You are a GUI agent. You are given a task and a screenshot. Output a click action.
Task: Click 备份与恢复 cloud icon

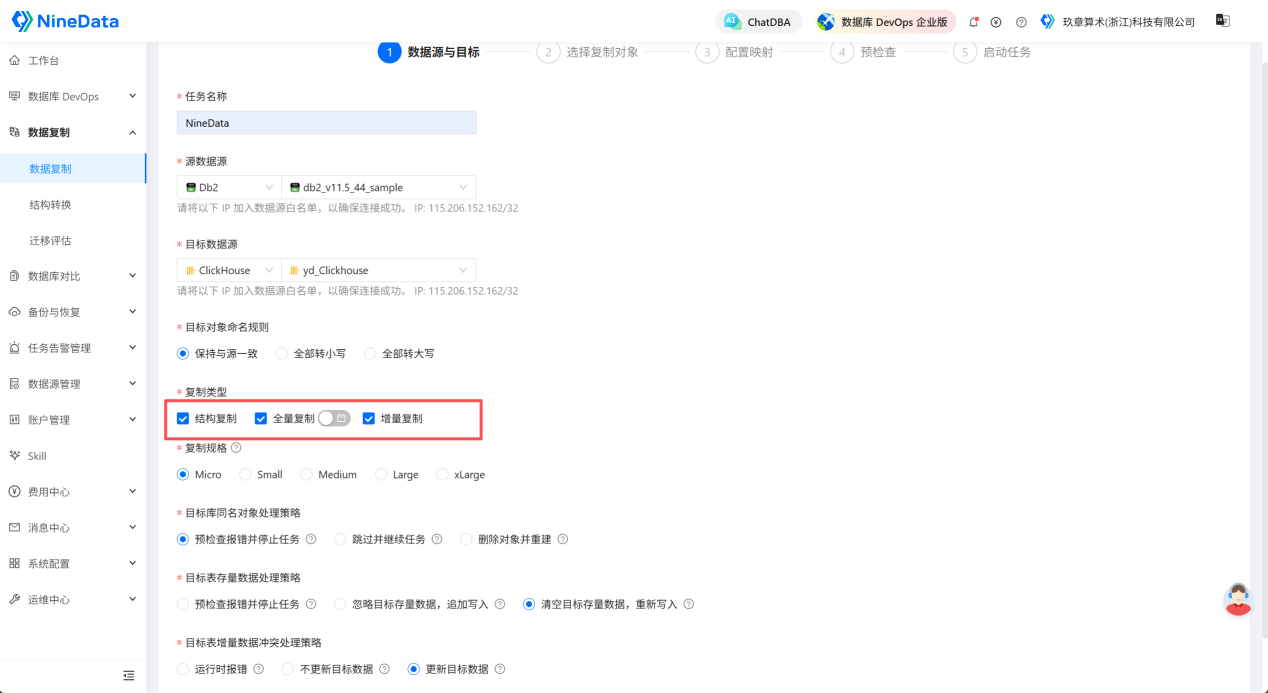(14, 312)
